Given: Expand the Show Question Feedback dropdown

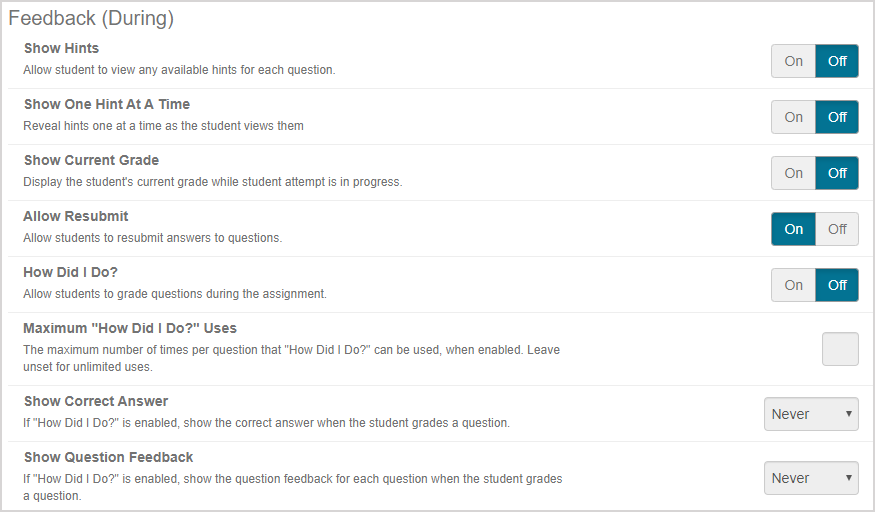Looking at the screenshot, I should (811, 478).
